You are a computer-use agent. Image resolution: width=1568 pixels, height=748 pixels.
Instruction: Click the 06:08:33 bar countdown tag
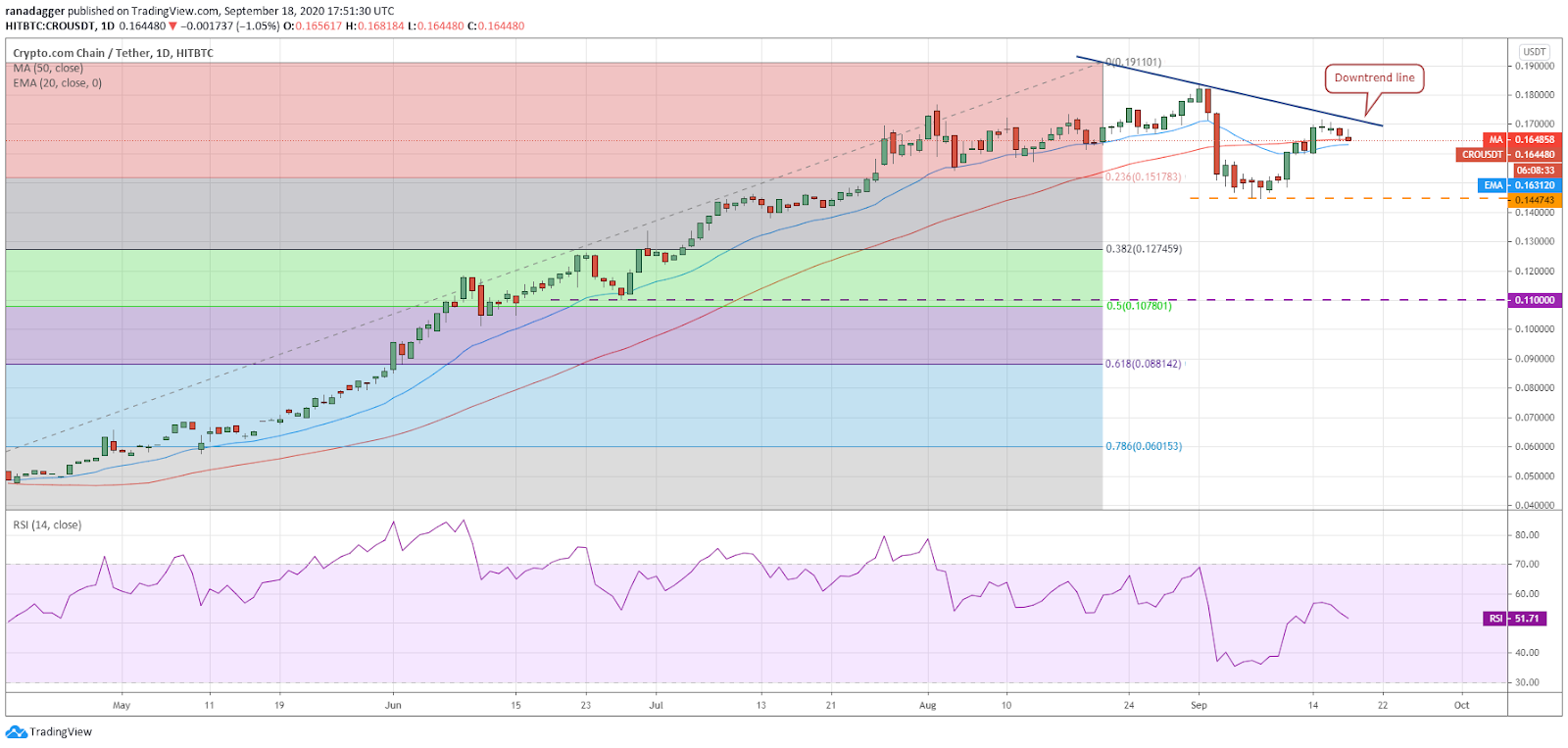(1536, 171)
